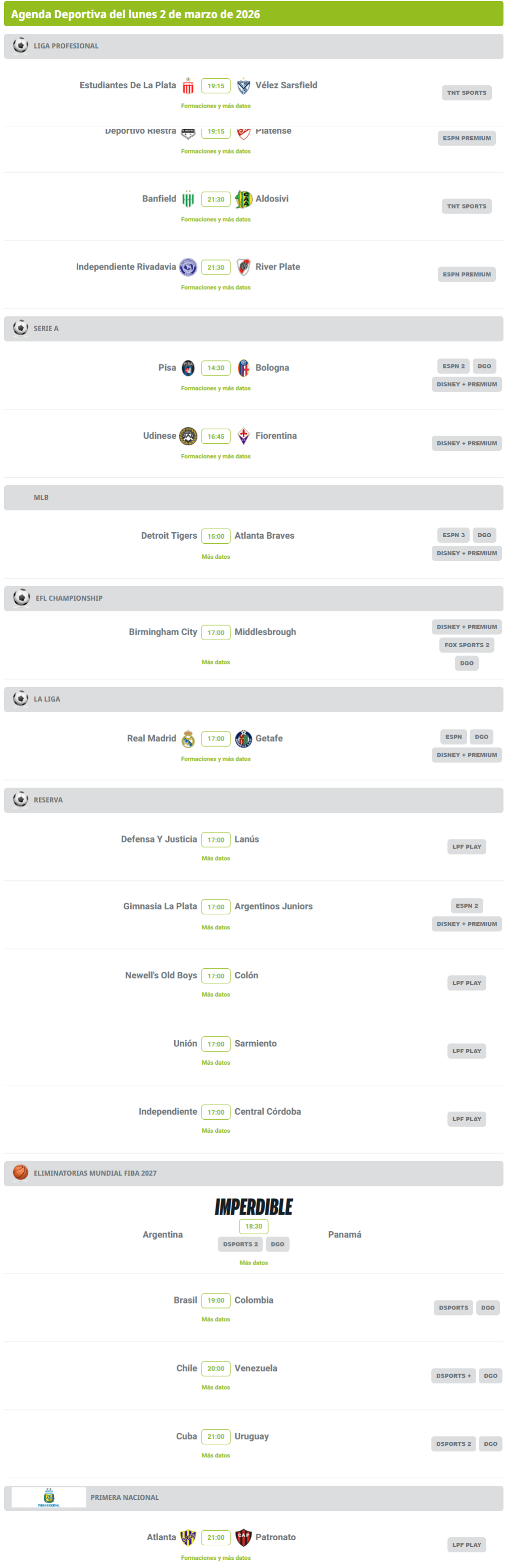Viewport: 505px width, 1568px height.
Task: Click DSPORTS + channel for Chile-Venezuela
Action: pos(453,1375)
